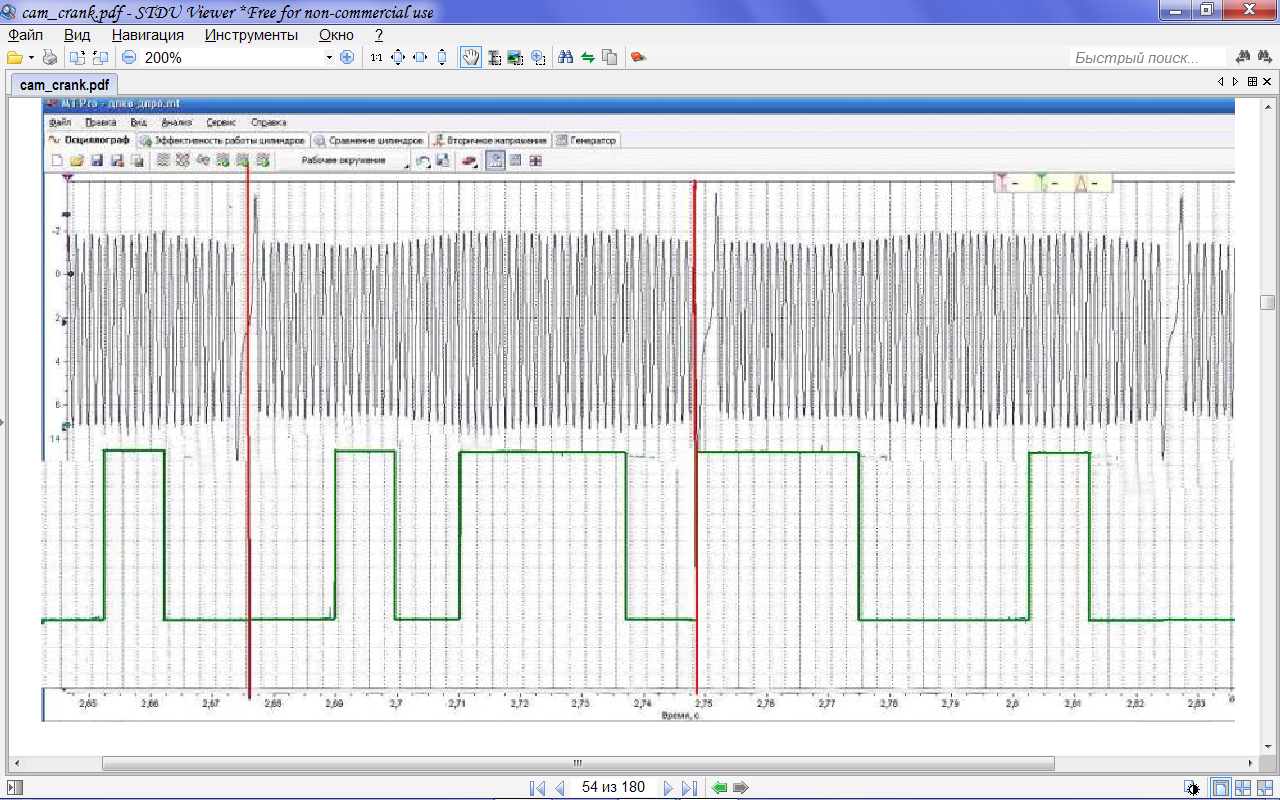
Task: Click the horizontal scrollbar right arrow
Action: pyautogui.click(x=1252, y=763)
